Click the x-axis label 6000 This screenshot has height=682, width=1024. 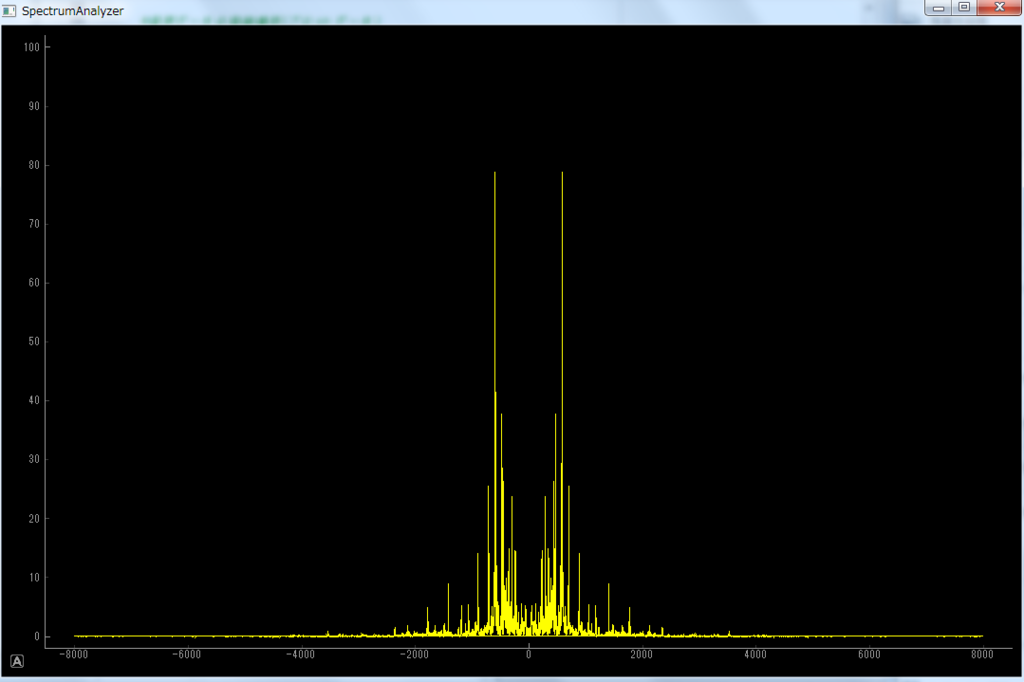point(869,654)
